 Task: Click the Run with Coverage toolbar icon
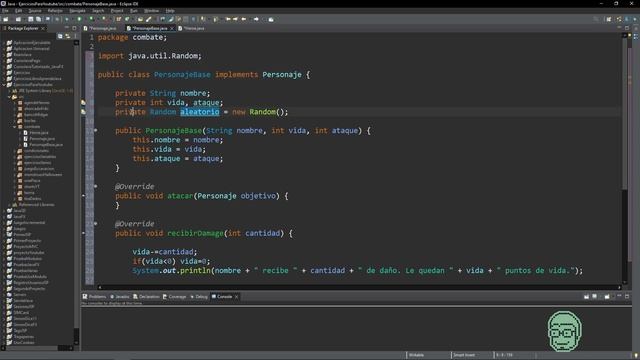coord(92,19)
